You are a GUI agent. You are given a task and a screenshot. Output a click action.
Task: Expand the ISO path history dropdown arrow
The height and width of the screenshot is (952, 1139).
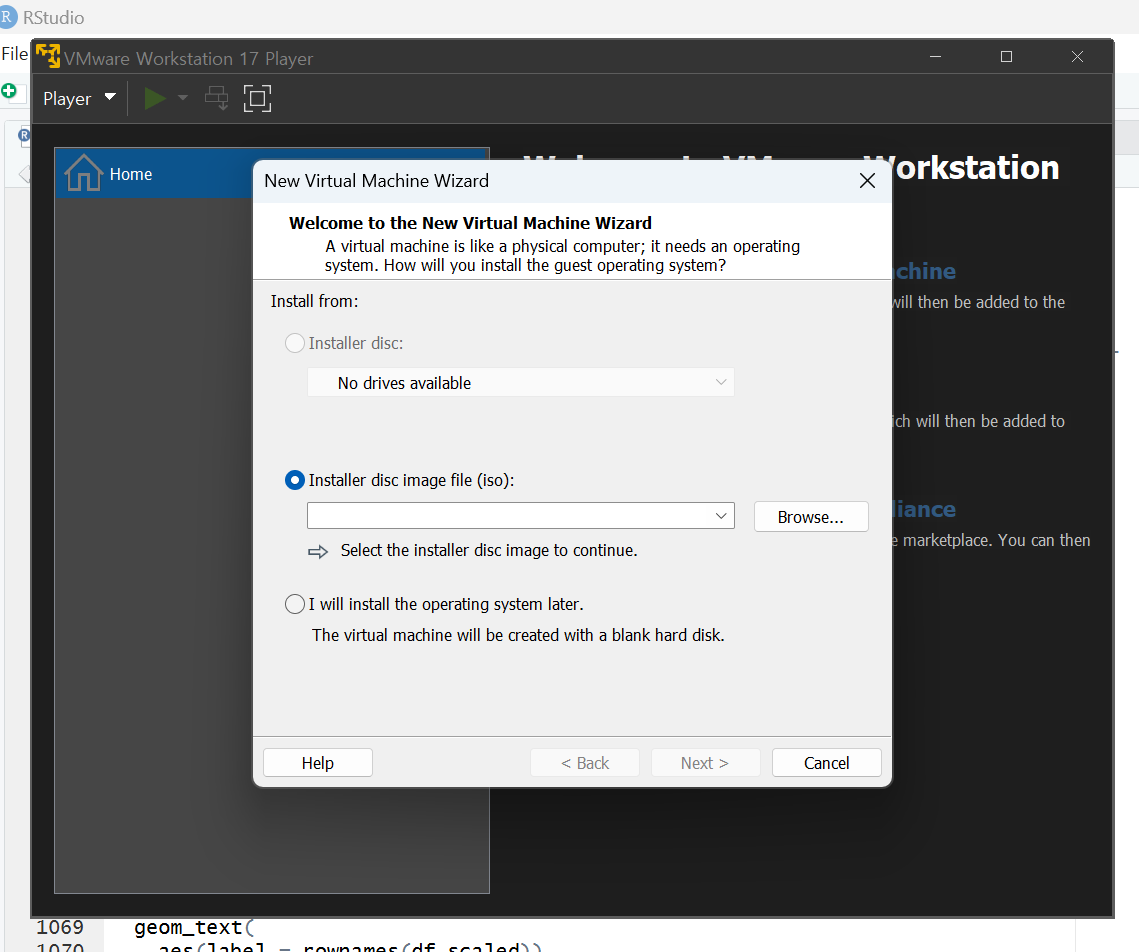pos(721,516)
